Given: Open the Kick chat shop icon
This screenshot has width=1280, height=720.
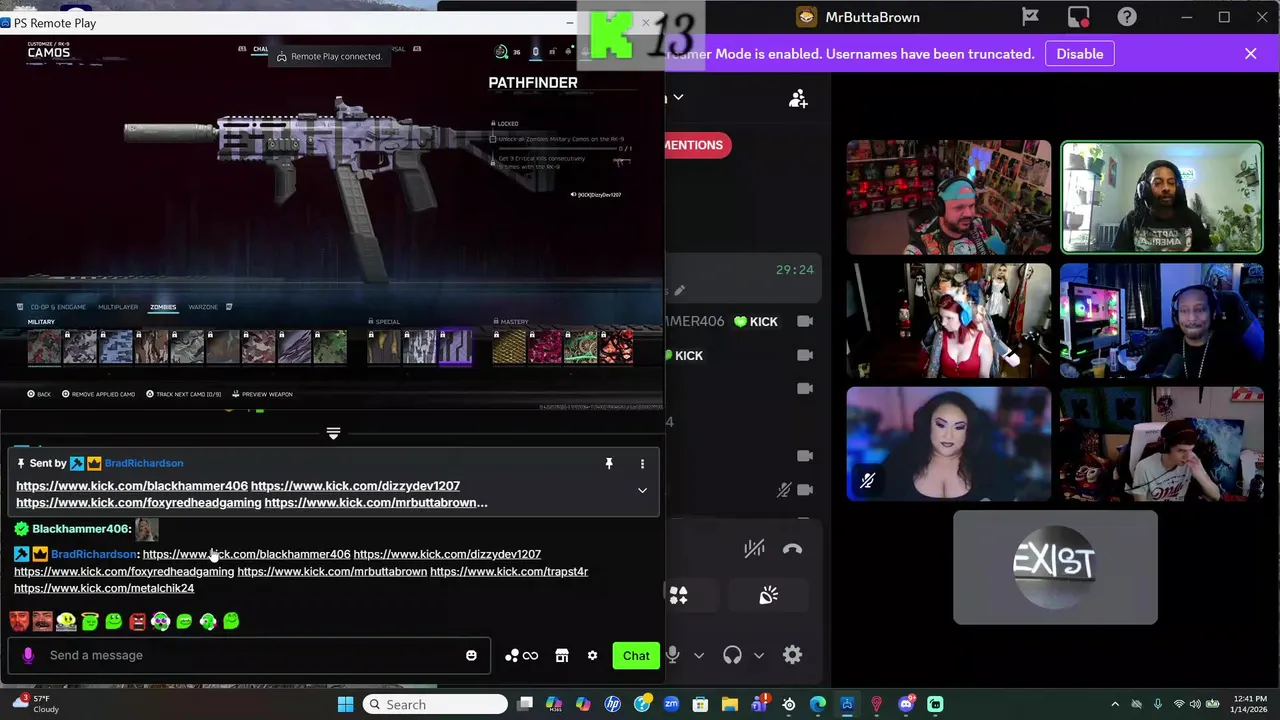Looking at the screenshot, I should pyautogui.click(x=562, y=655).
